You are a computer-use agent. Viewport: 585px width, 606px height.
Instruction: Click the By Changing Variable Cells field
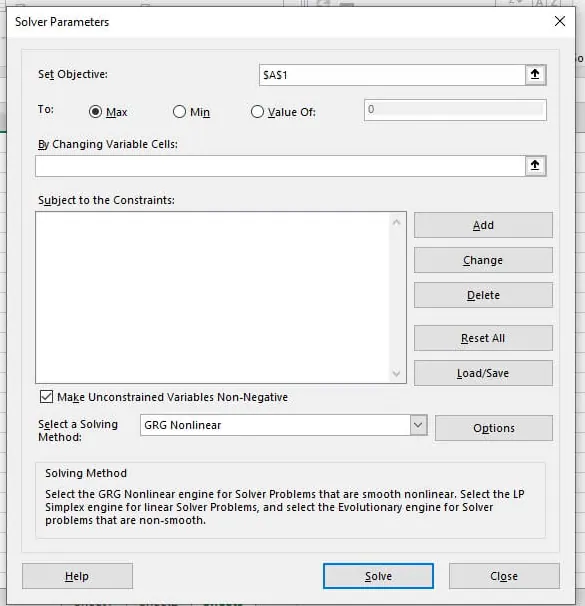pos(280,166)
